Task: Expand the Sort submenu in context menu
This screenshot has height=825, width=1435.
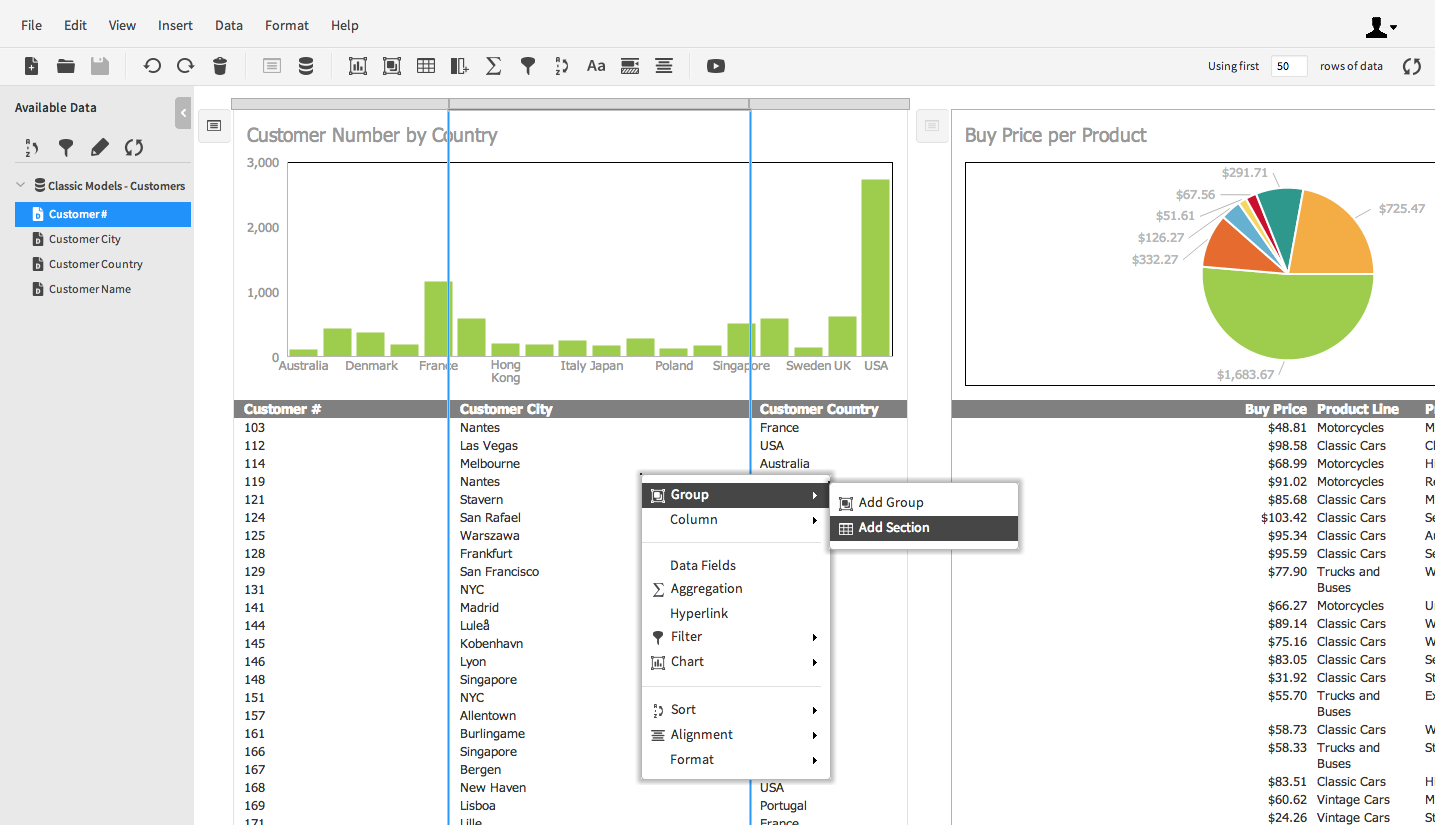Action: pos(736,710)
